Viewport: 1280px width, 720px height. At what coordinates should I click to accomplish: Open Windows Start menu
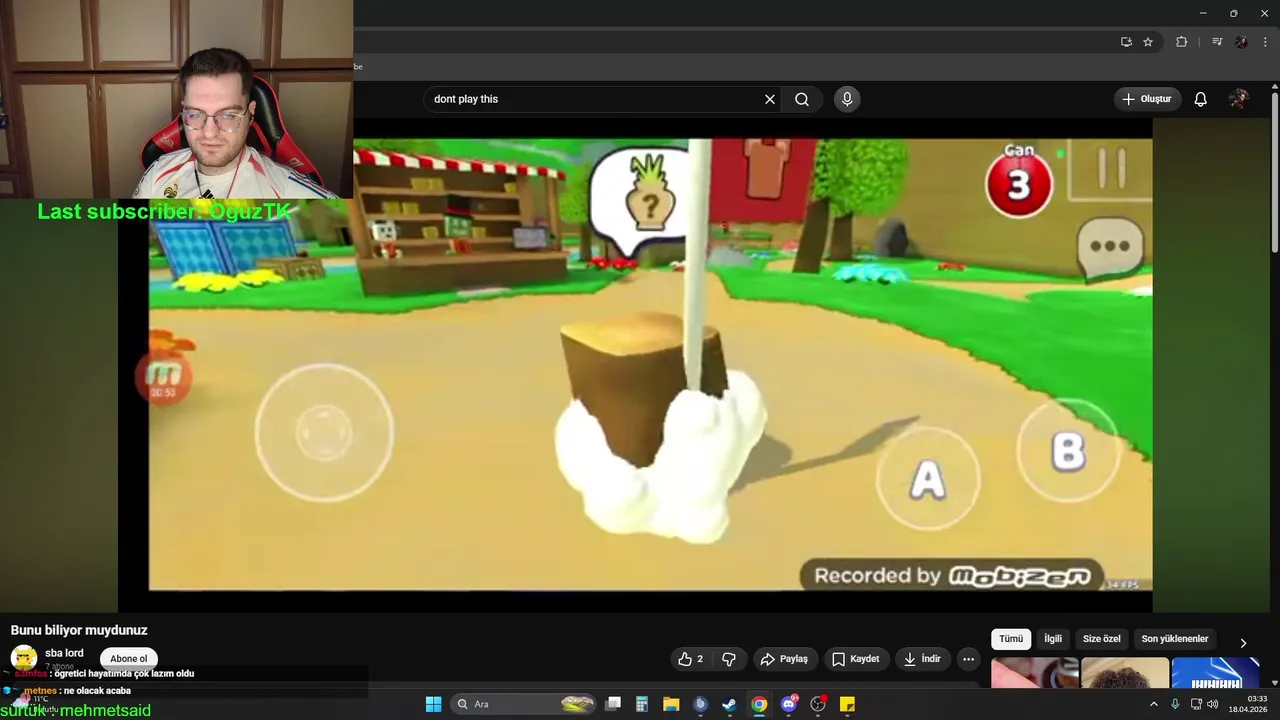[433, 704]
